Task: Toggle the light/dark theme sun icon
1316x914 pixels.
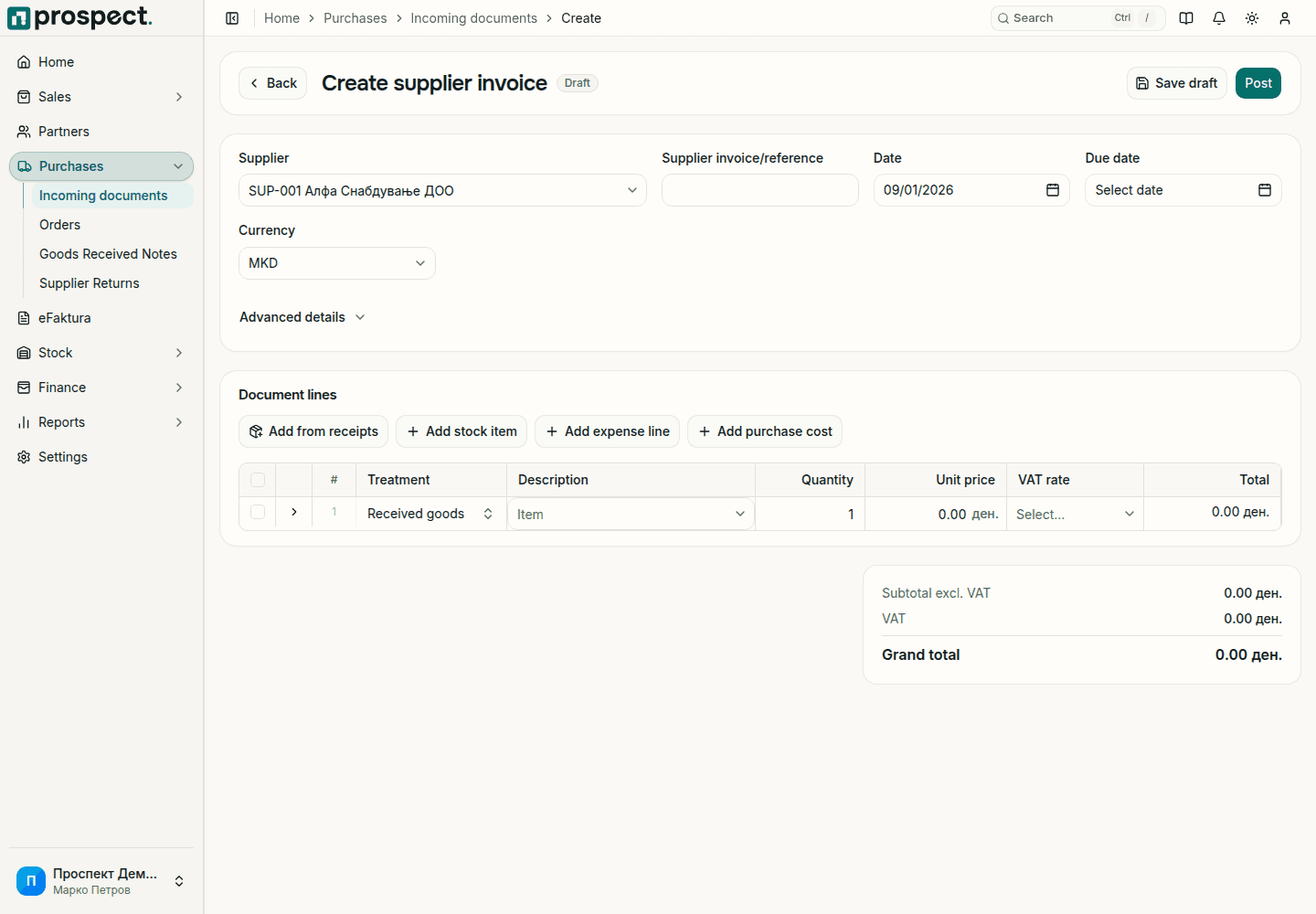Action: click(1252, 18)
